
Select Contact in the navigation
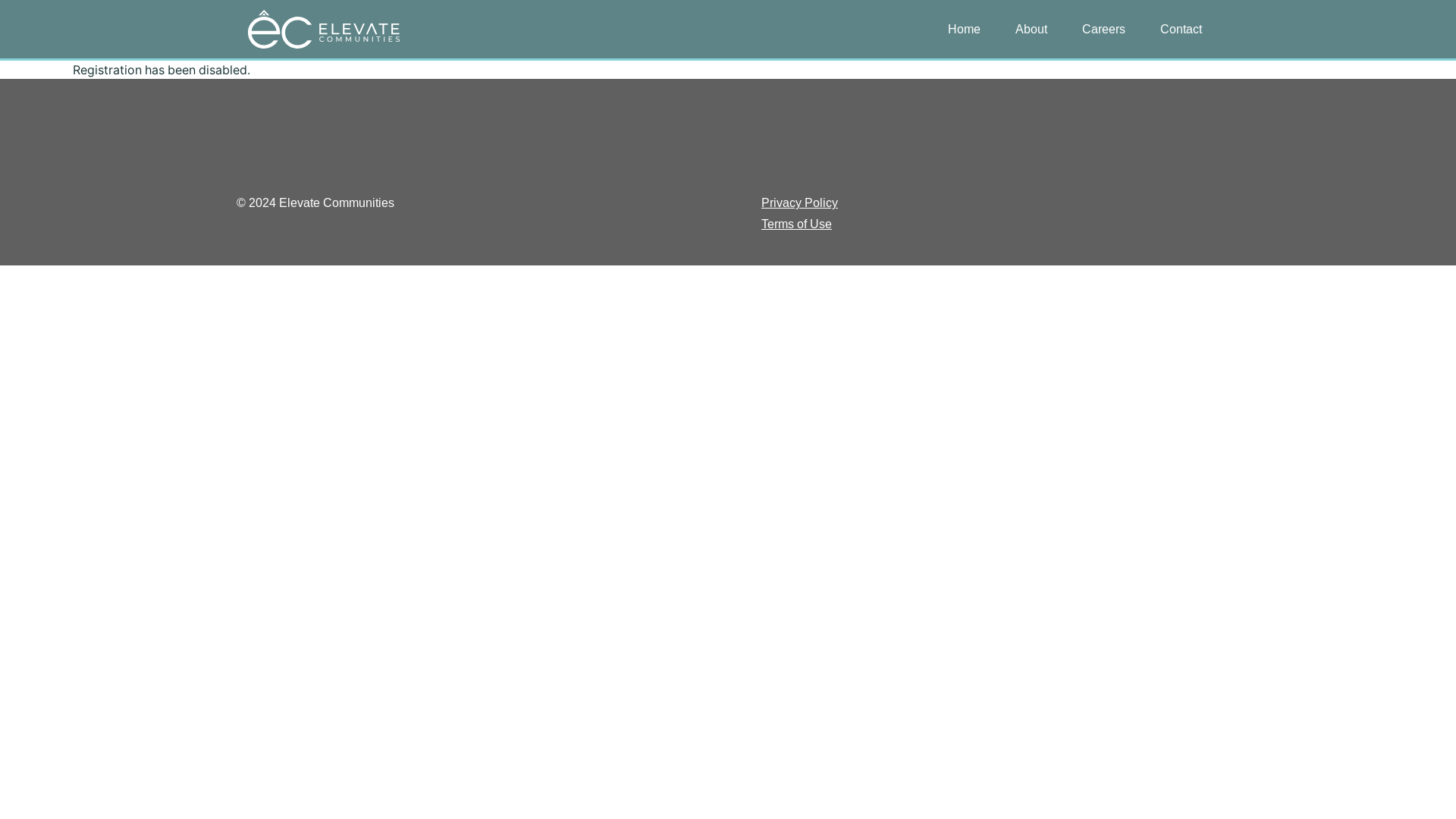pyautogui.click(x=1181, y=30)
